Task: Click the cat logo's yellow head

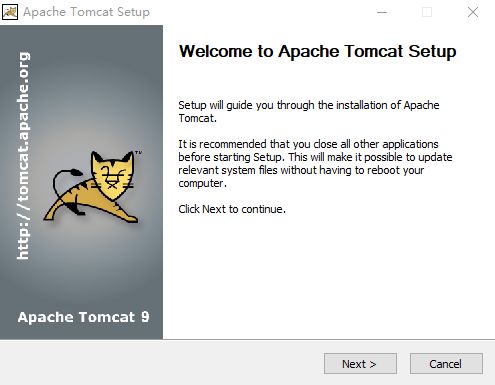Action: pos(113,175)
